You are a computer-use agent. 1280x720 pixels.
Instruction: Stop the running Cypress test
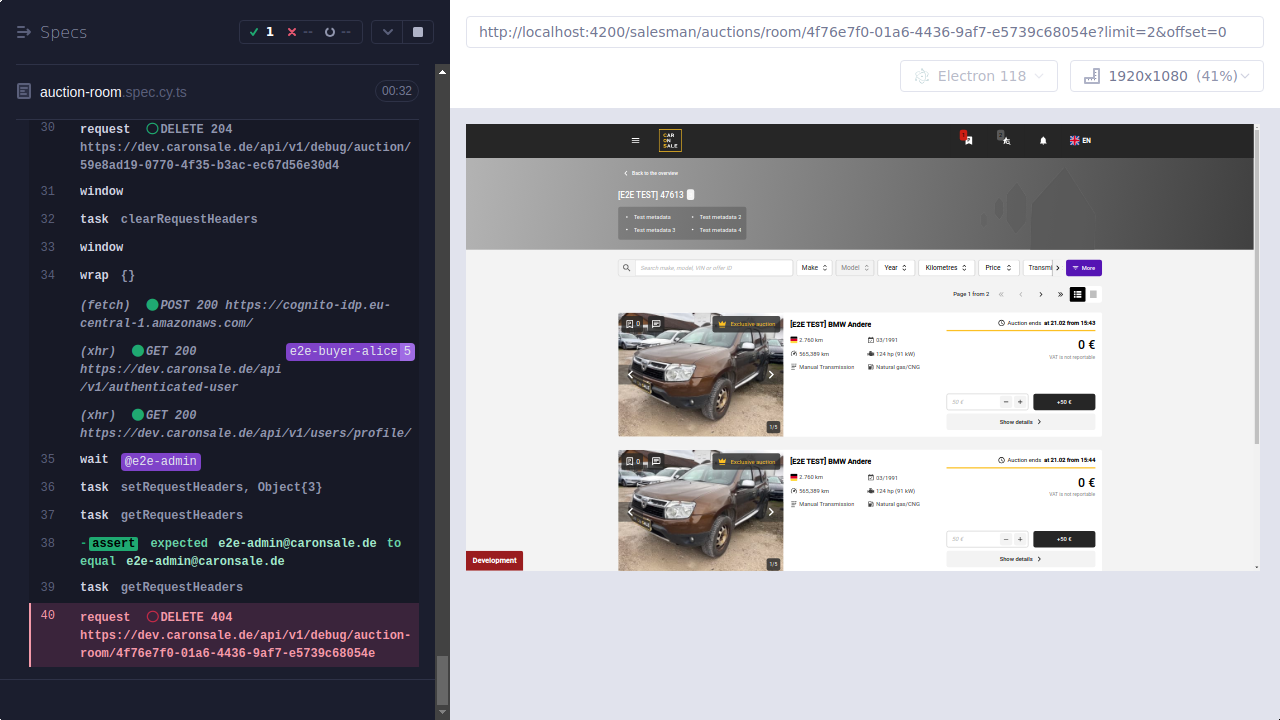pyautogui.click(x=417, y=31)
